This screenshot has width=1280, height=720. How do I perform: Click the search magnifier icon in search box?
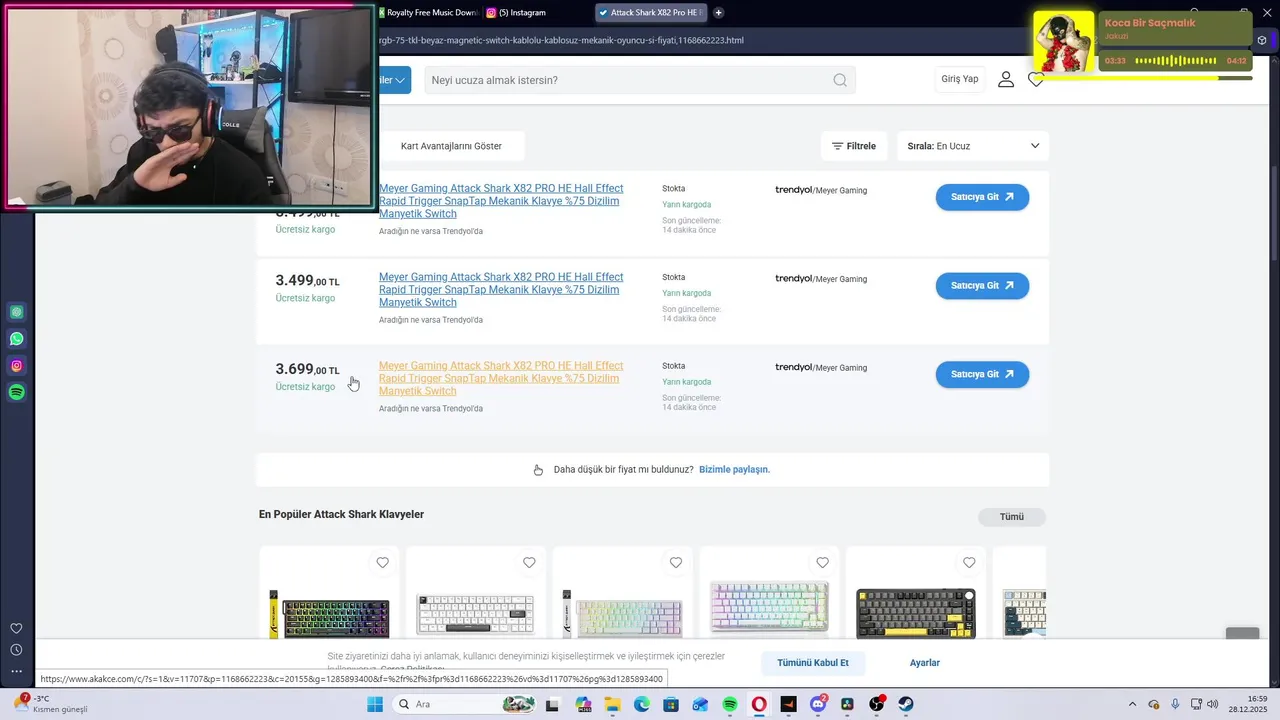[x=840, y=80]
